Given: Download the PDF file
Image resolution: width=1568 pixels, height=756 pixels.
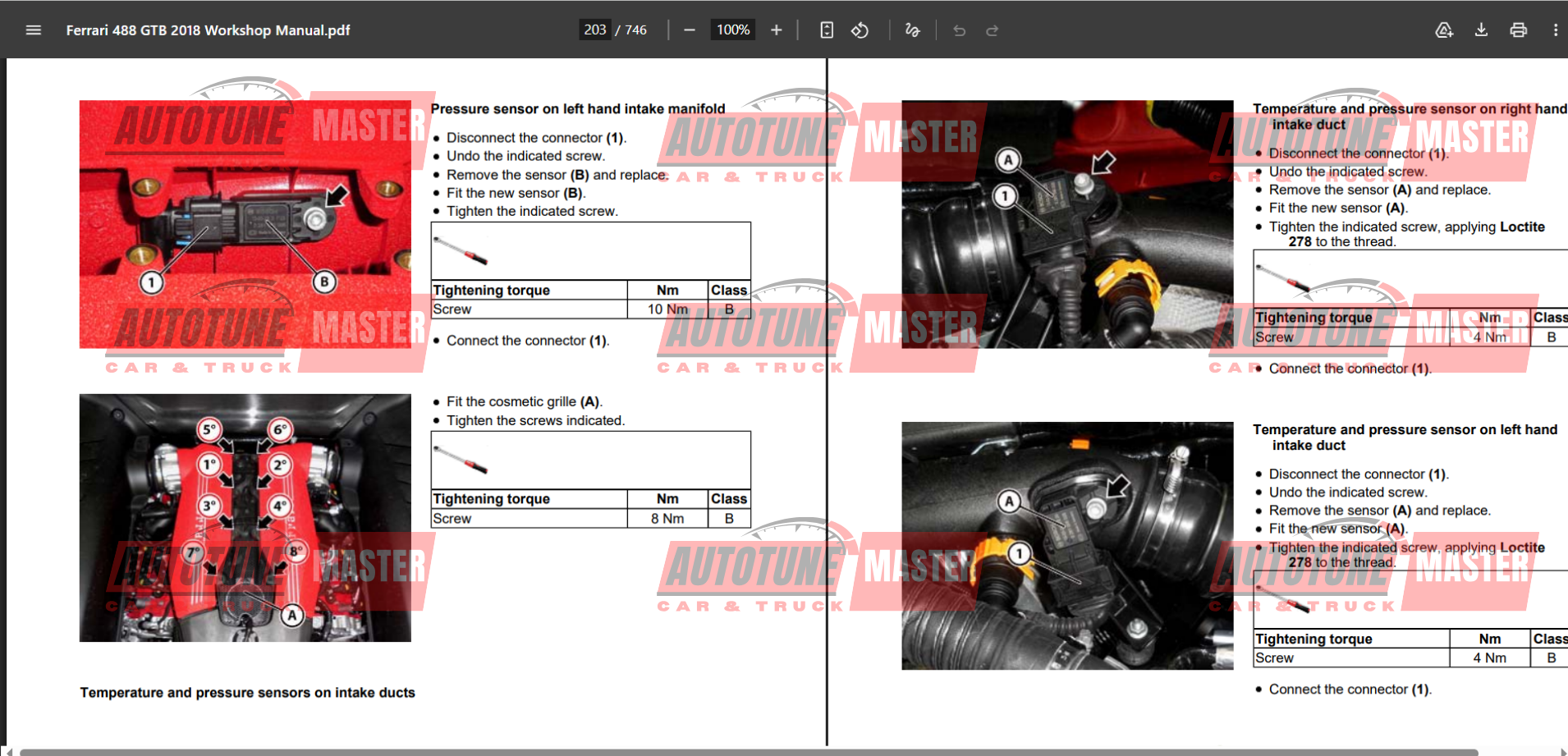Looking at the screenshot, I should [x=1481, y=30].
